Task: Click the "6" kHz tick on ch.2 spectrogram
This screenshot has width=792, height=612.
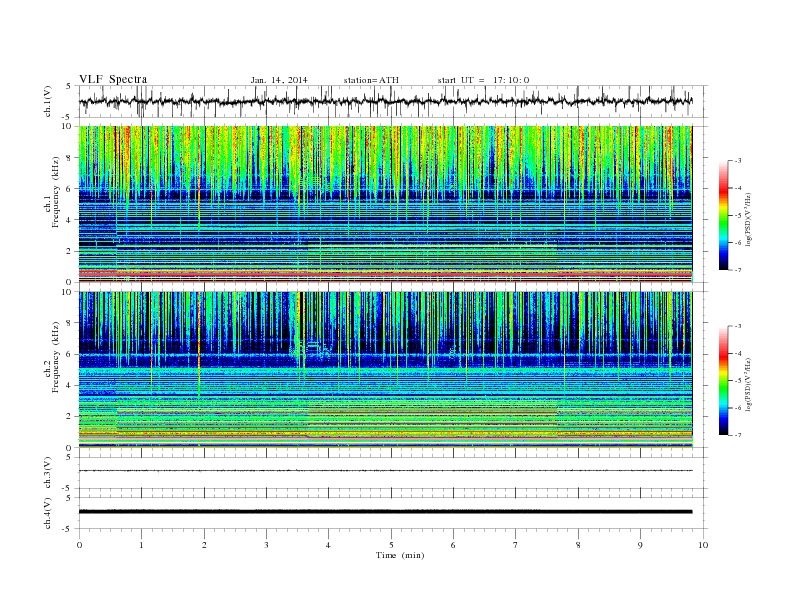Action: [69, 354]
